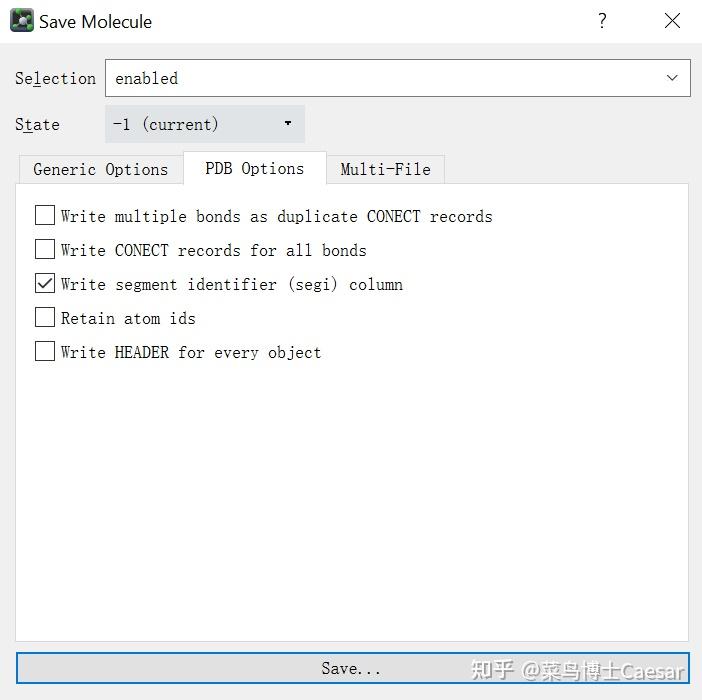Viewport: 702px width, 700px height.
Task: Click the small arrow in the State selector
Action: point(288,124)
